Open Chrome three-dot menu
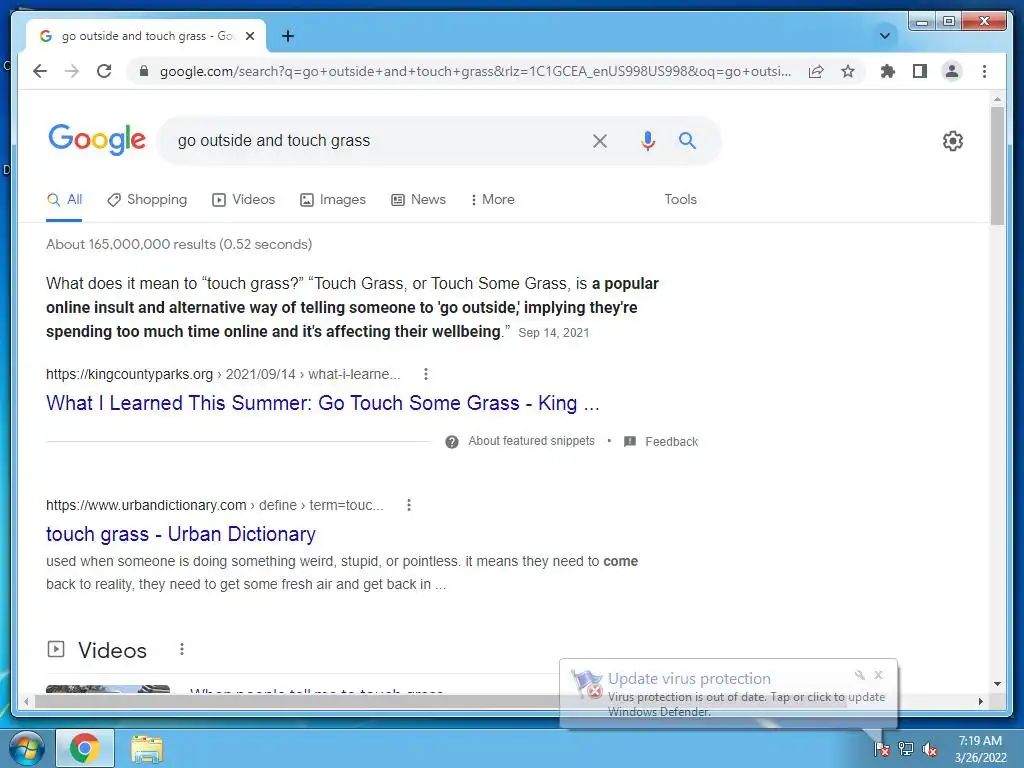This screenshot has width=1024, height=768. [984, 71]
